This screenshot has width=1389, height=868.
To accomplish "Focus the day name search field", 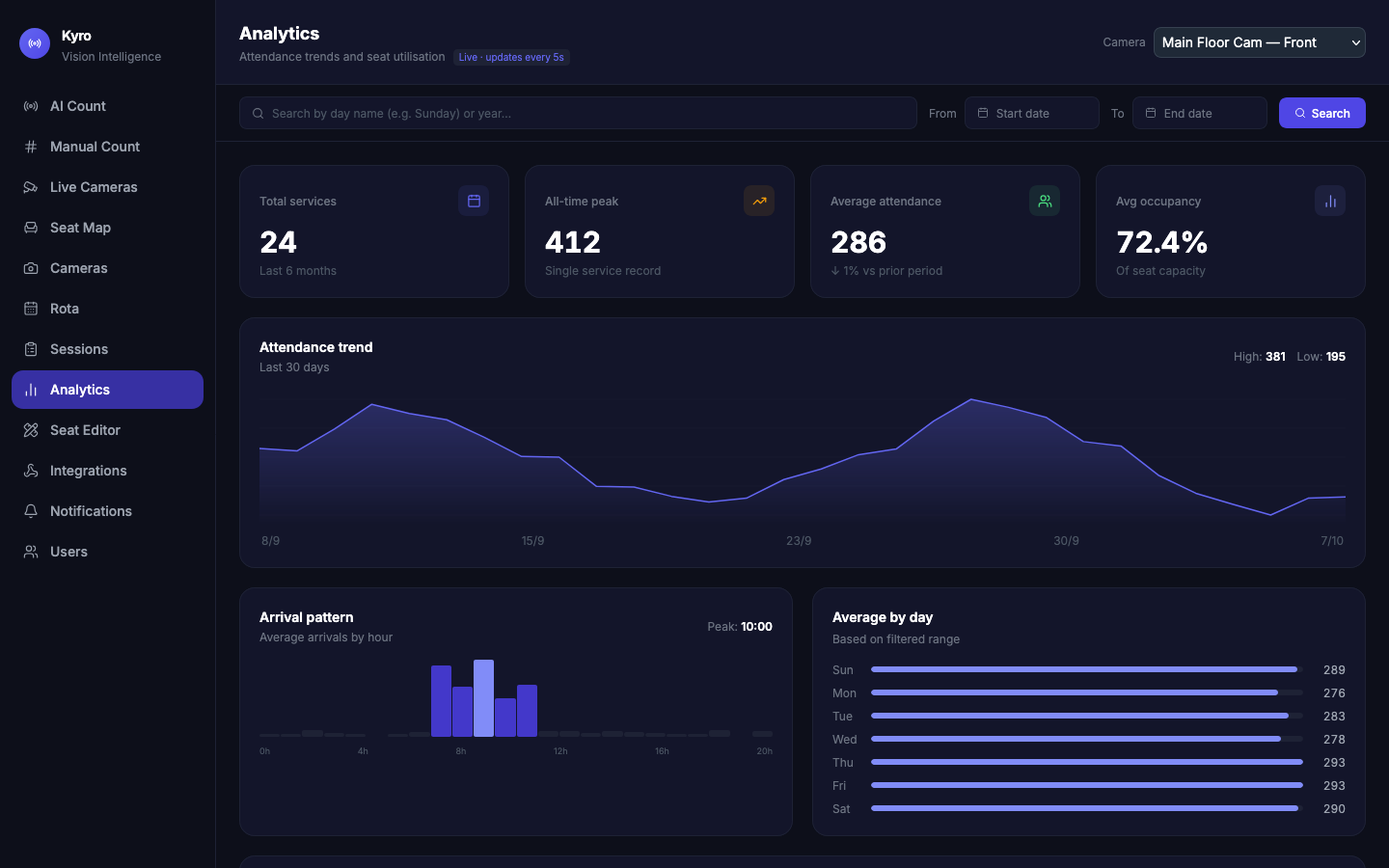I will (x=578, y=113).
